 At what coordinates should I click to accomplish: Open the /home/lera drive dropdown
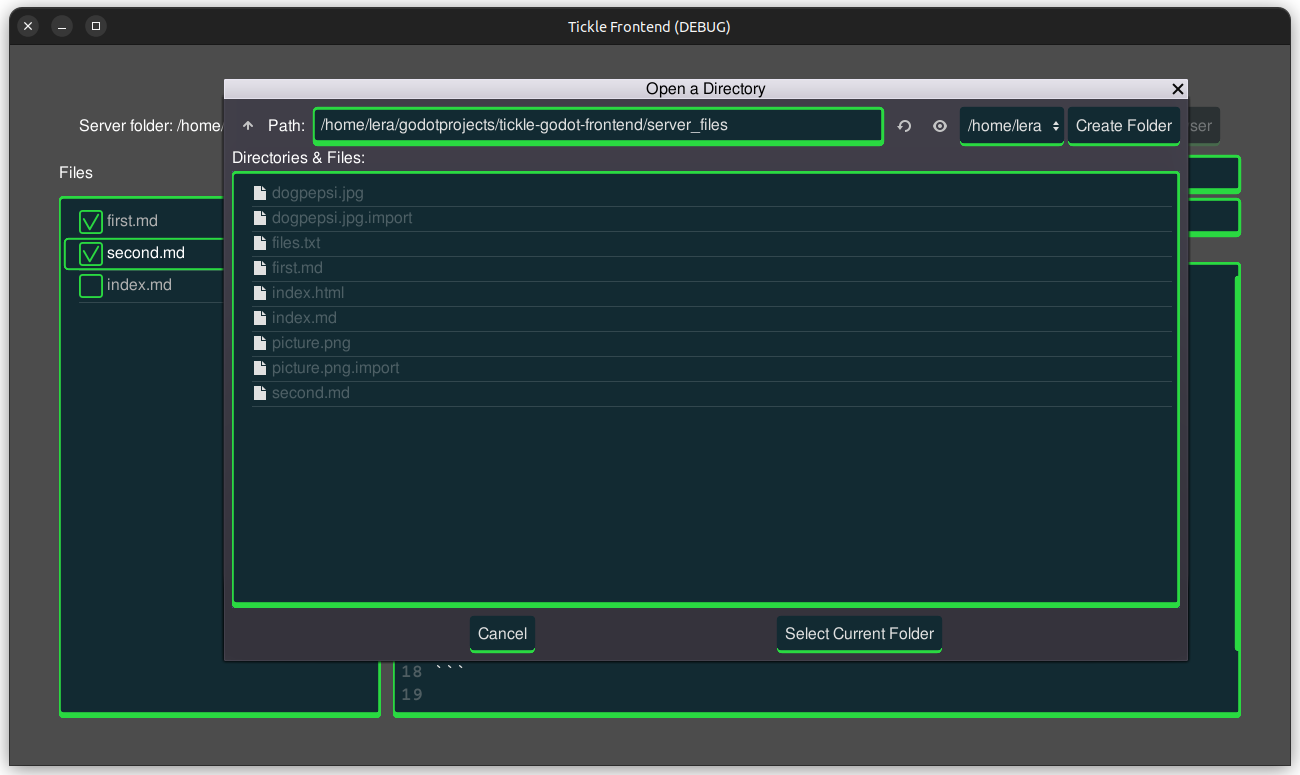click(x=1011, y=126)
